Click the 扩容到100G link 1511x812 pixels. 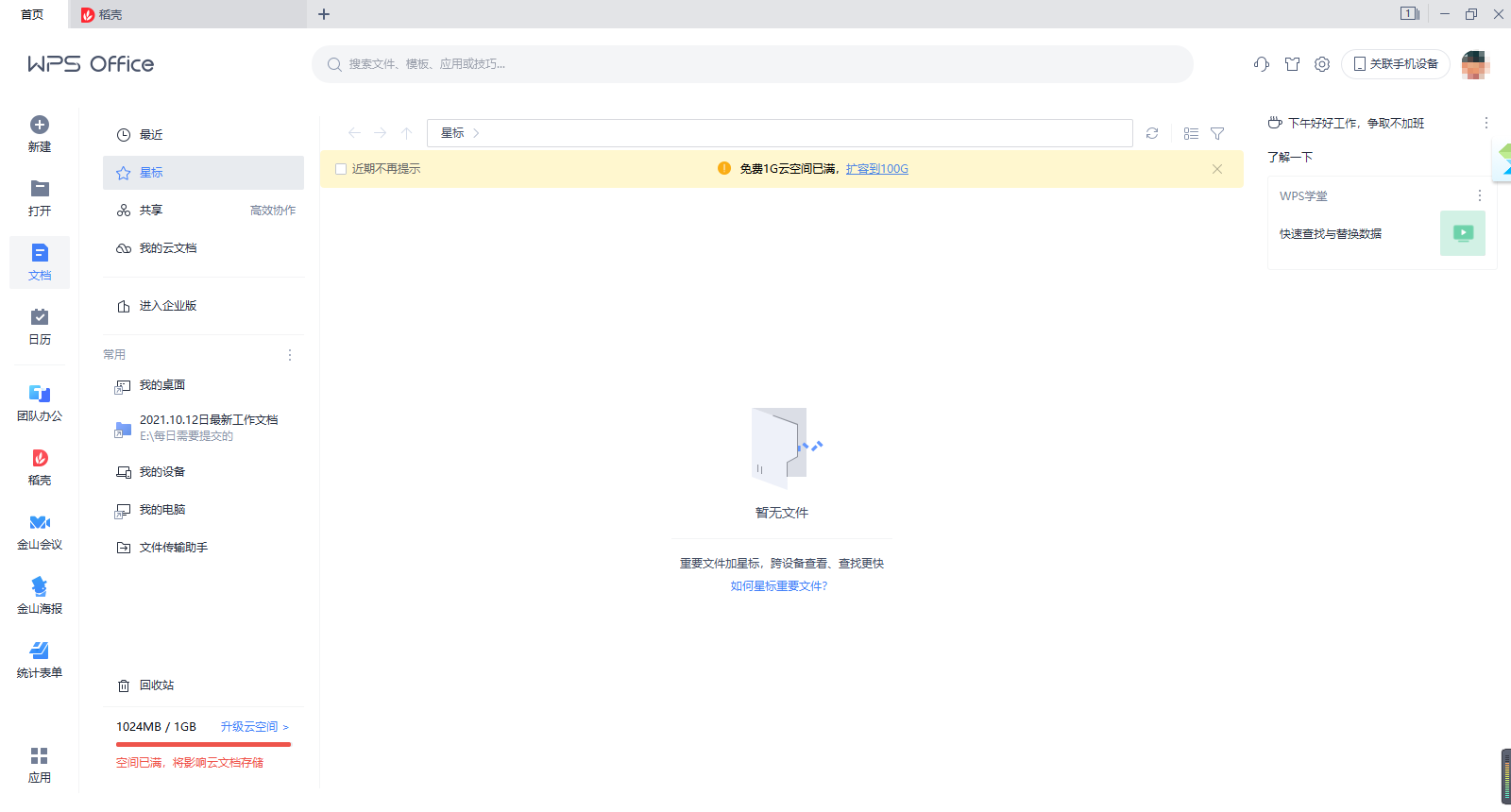tap(876, 169)
